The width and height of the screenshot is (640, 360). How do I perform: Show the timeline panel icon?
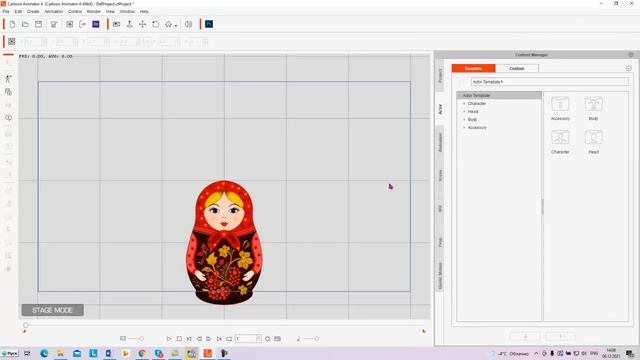278,339
